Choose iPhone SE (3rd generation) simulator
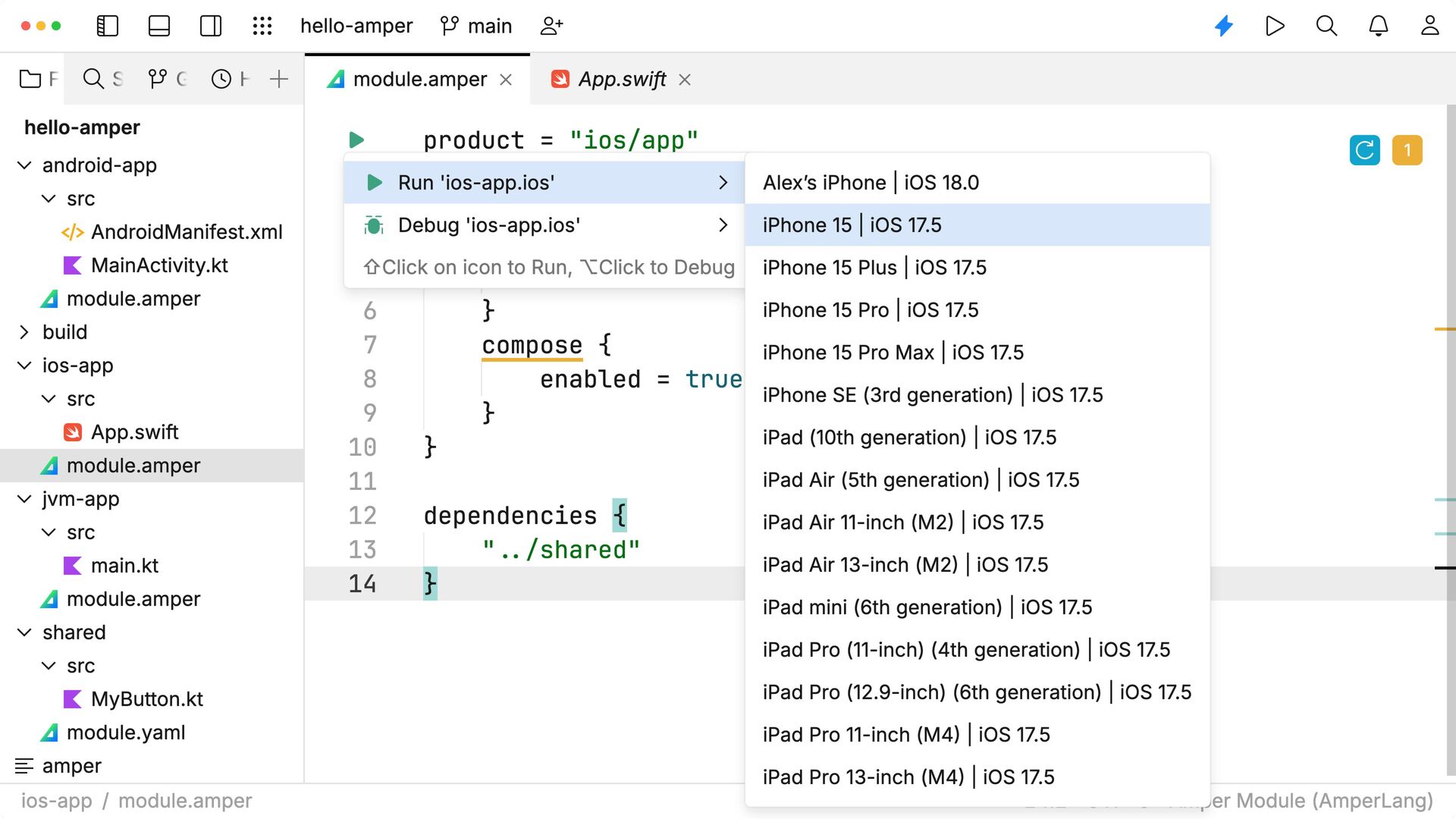1456x819 pixels. point(977,395)
